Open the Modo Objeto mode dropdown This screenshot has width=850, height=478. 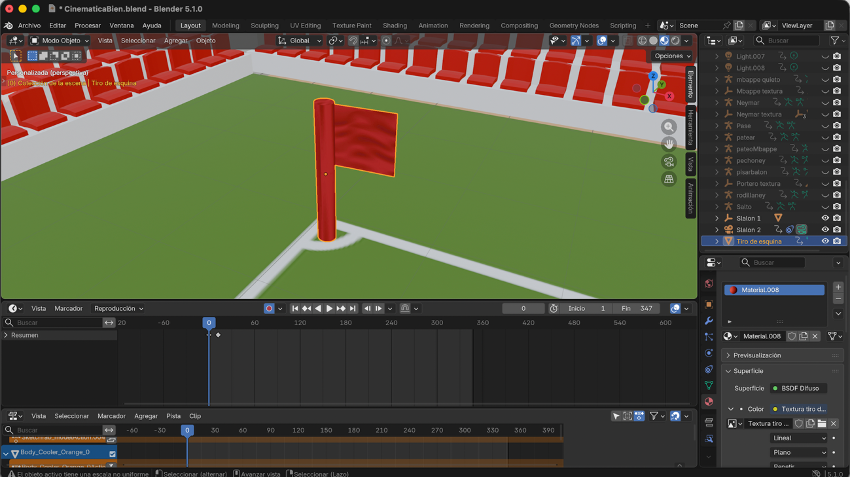pos(61,41)
